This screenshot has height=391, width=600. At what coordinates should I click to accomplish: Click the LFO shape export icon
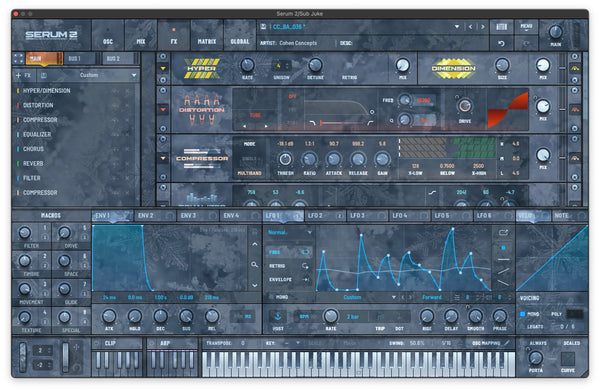point(503,232)
